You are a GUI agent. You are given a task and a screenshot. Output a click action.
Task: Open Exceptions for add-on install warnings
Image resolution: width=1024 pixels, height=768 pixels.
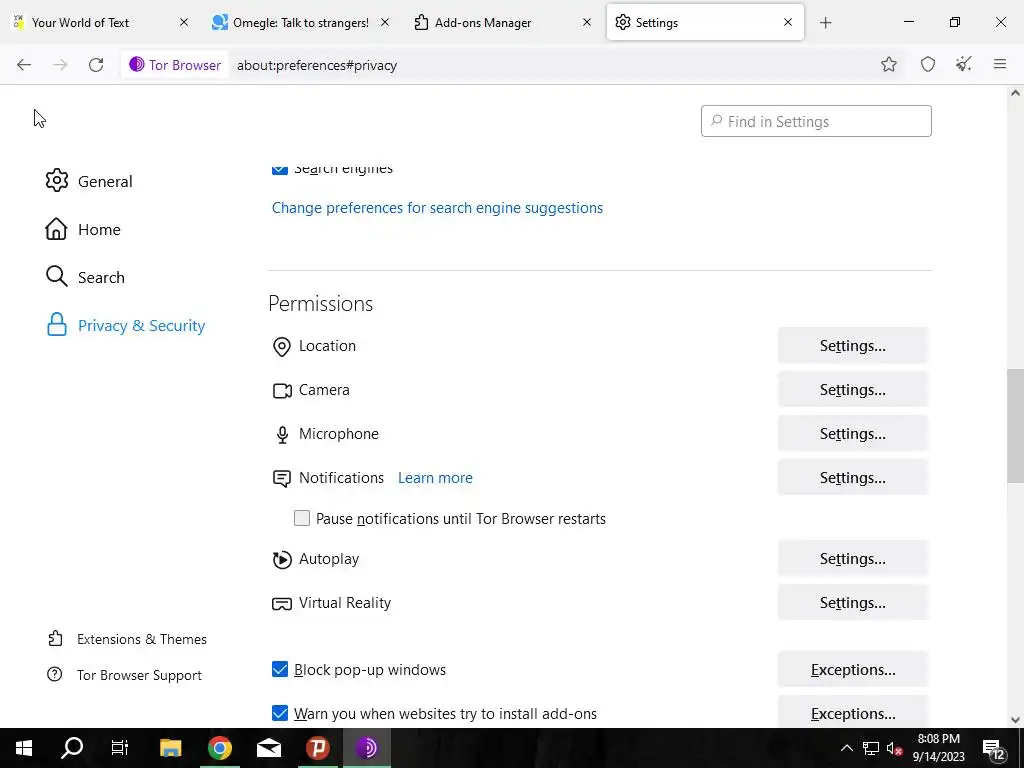[x=852, y=713]
